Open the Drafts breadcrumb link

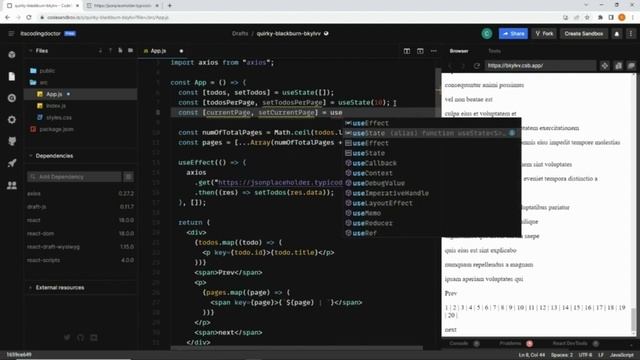point(240,33)
